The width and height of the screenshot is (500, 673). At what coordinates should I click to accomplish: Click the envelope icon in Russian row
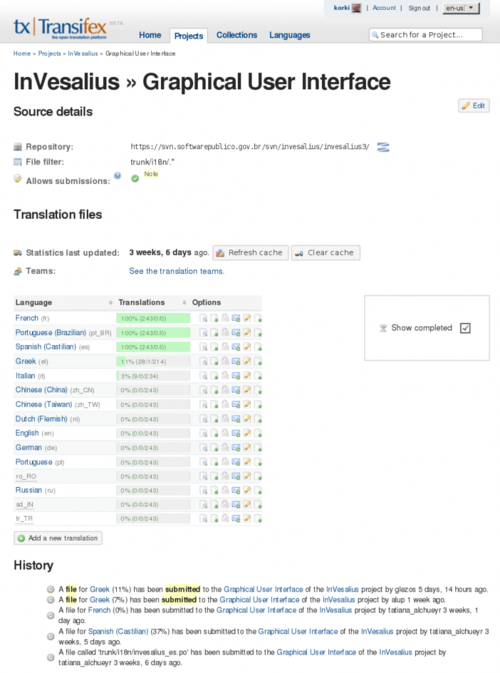tap(236, 490)
